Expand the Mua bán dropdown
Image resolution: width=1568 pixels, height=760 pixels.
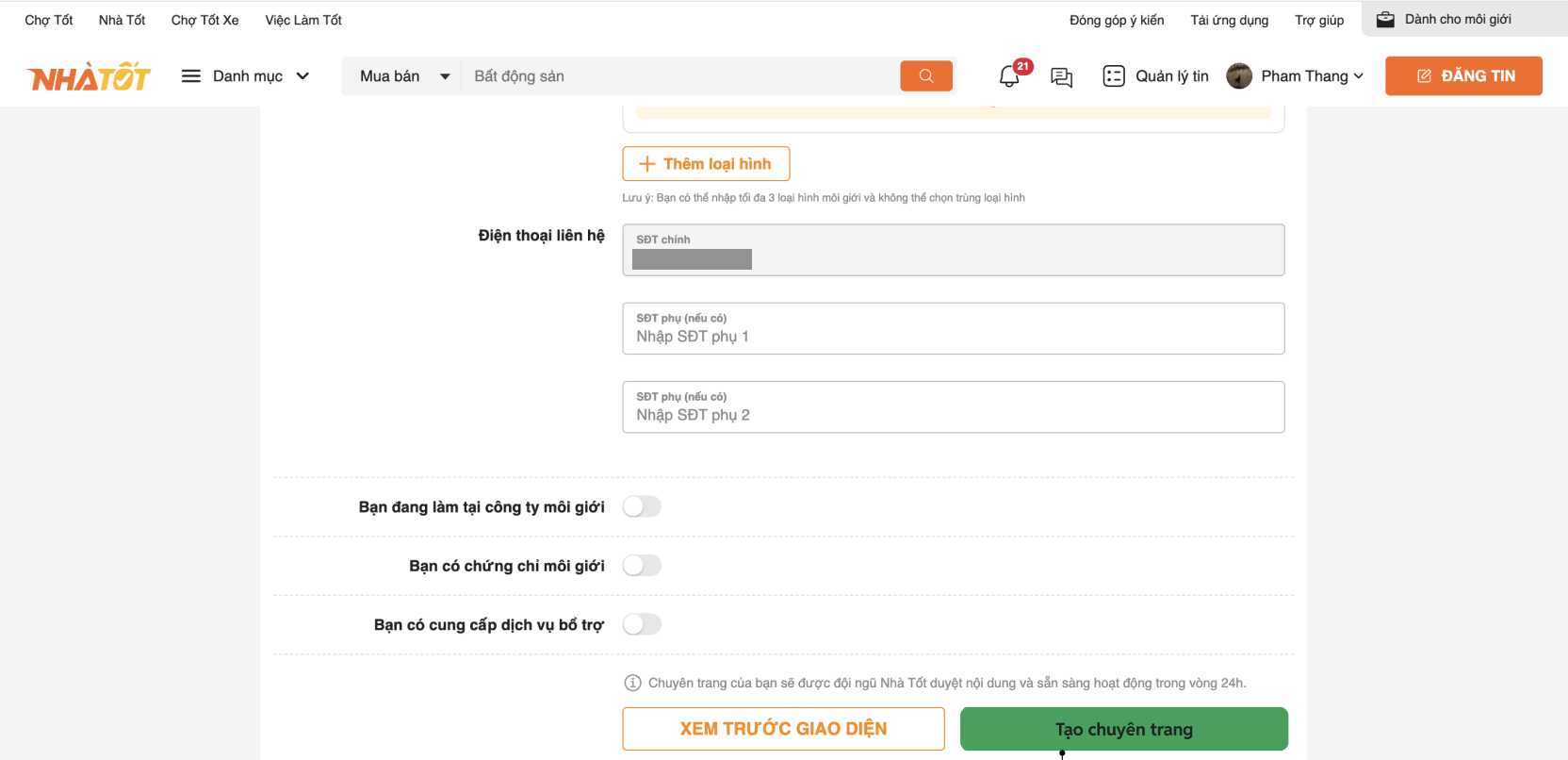445,76
